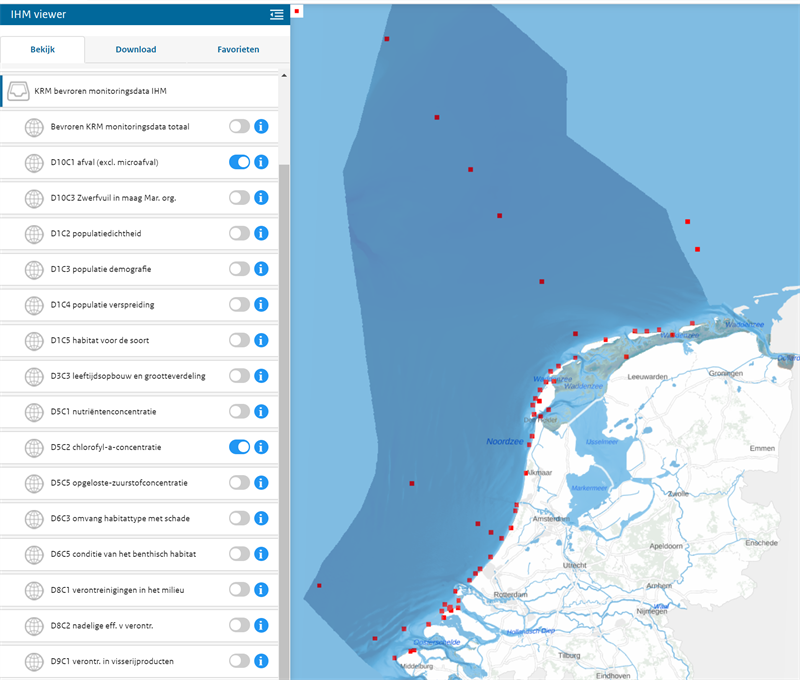Image resolution: width=800 pixels, height=680 pixels.
Task: Toggle D8C1 verontreinigingen in het milieu
Action: click(x=239, y=590)
